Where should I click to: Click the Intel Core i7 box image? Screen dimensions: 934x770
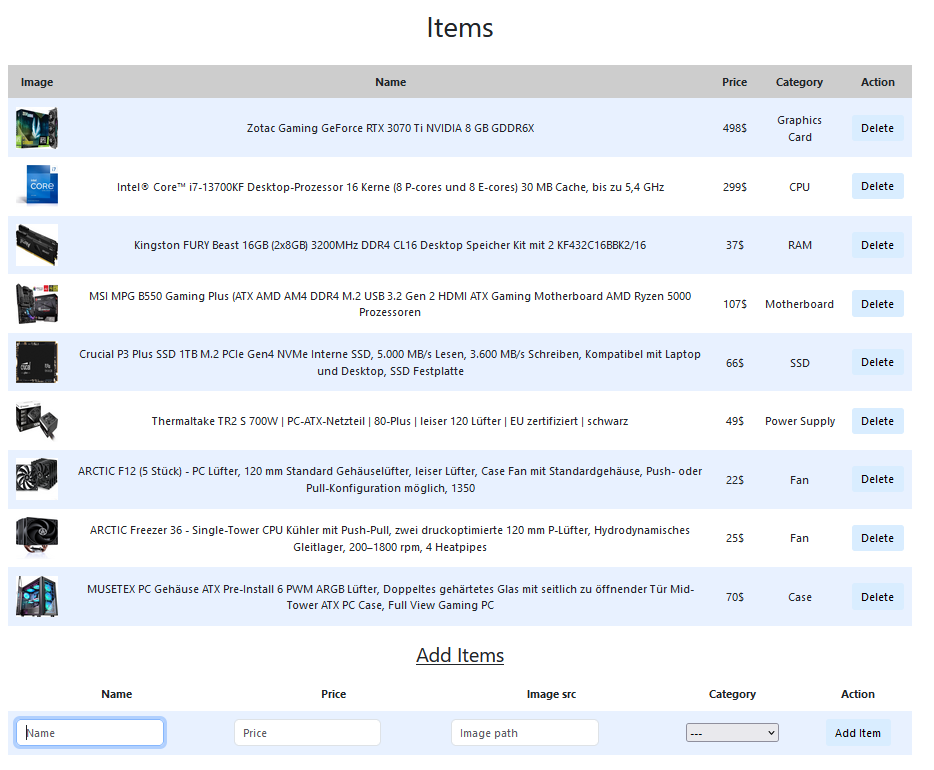37,186
